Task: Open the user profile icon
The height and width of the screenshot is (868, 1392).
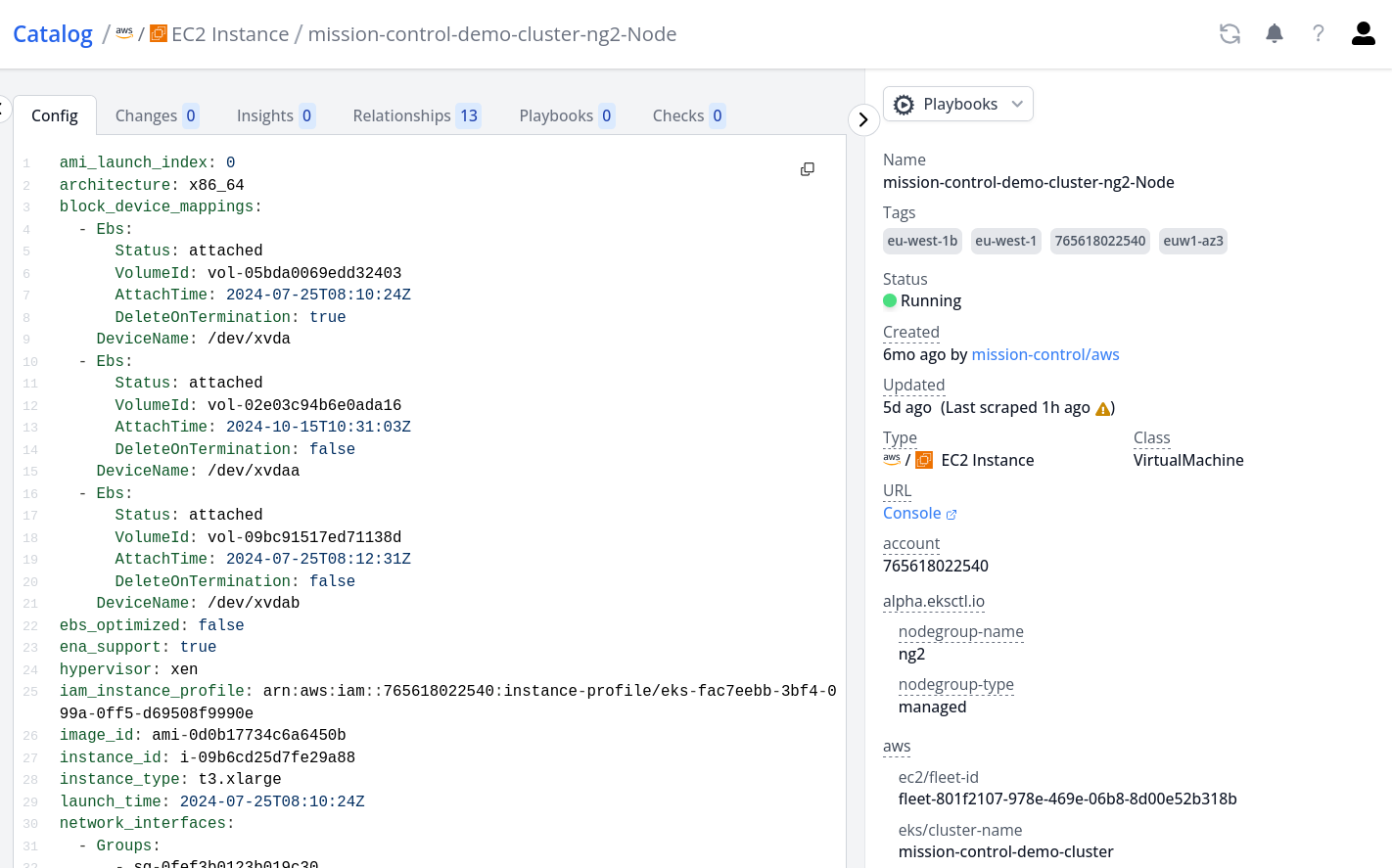Action: (1363, 34)
